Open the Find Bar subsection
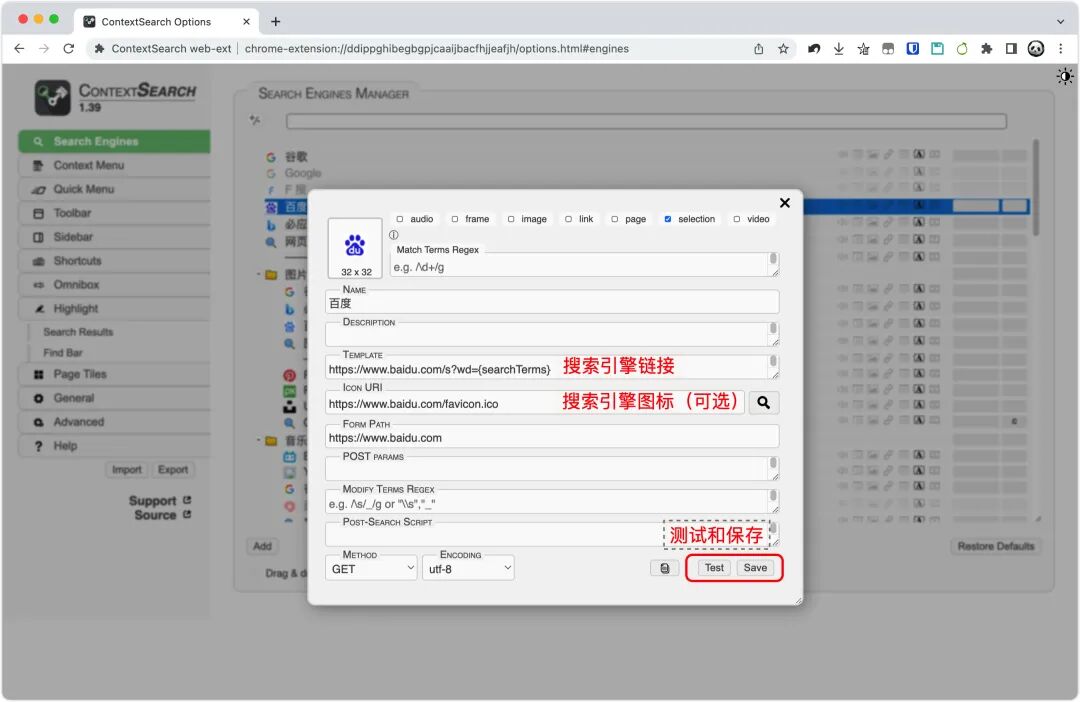1080x702 pixels. pos(63,353)
